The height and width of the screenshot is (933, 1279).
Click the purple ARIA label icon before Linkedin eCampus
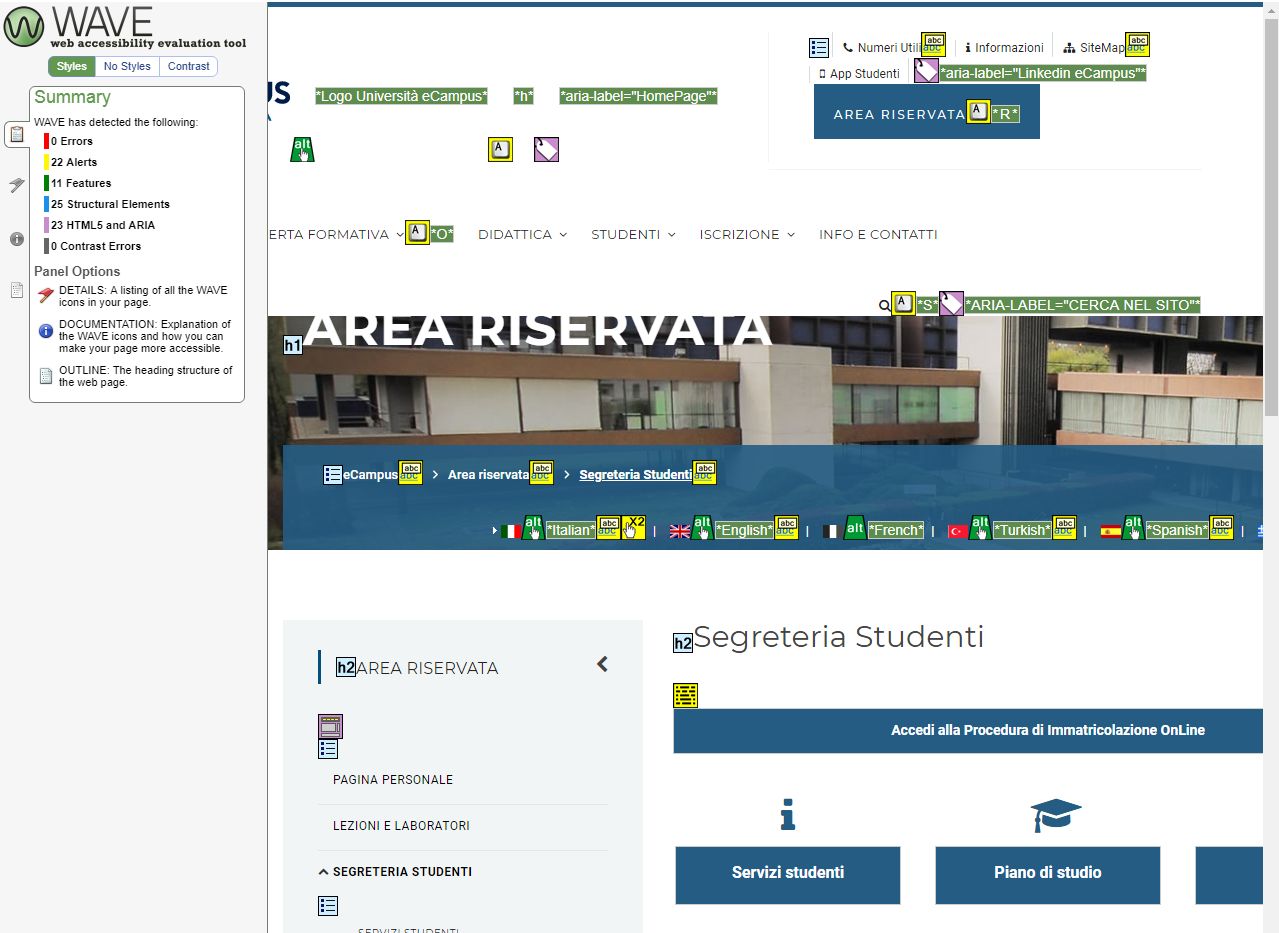coord(926,70)
